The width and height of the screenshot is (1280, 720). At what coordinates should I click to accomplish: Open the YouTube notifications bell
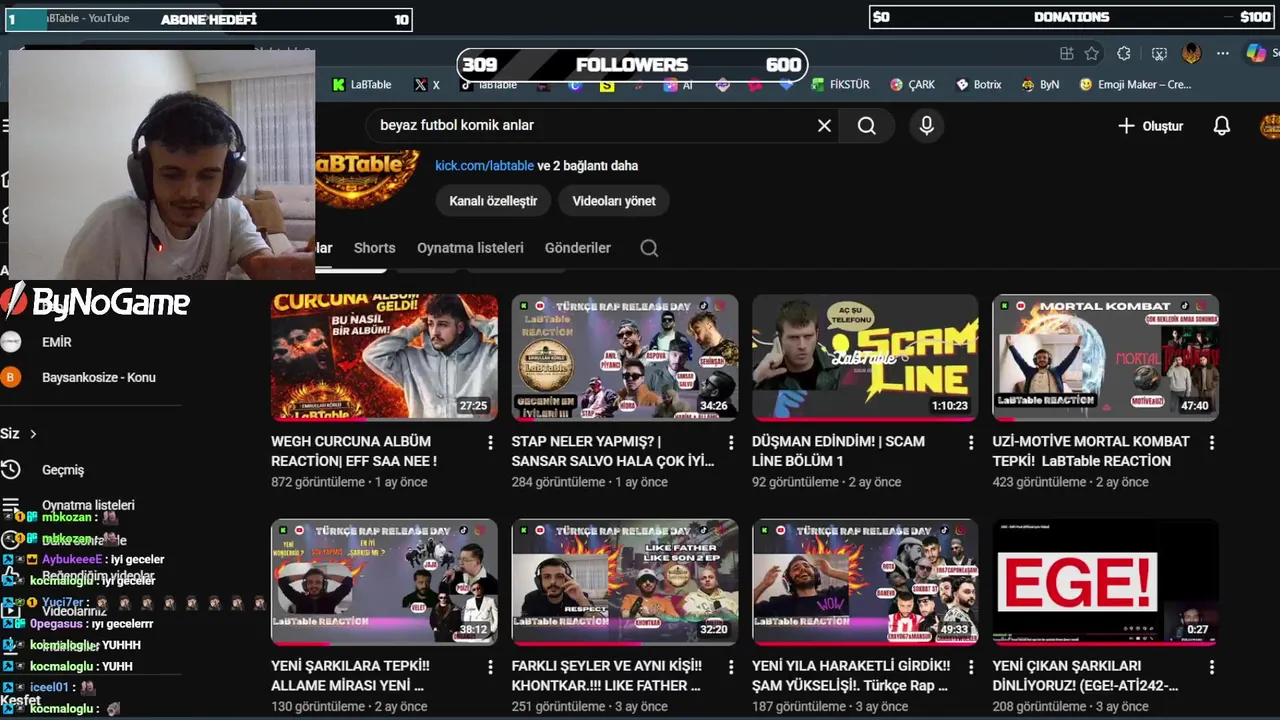(x=1221, y=126)
